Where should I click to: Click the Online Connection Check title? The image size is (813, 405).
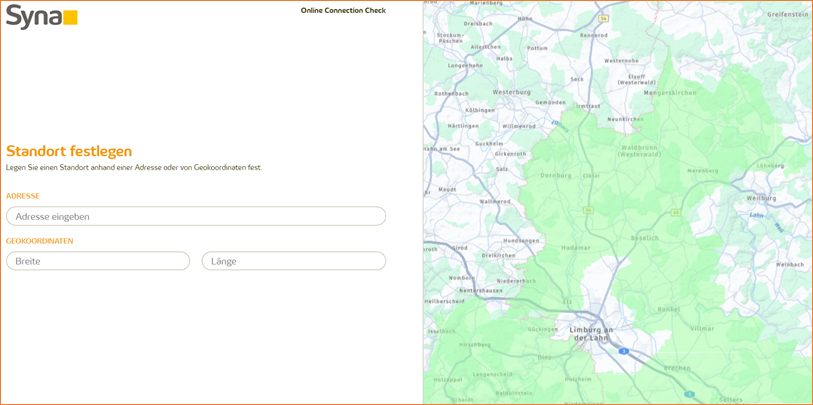[x=343, y=11]
